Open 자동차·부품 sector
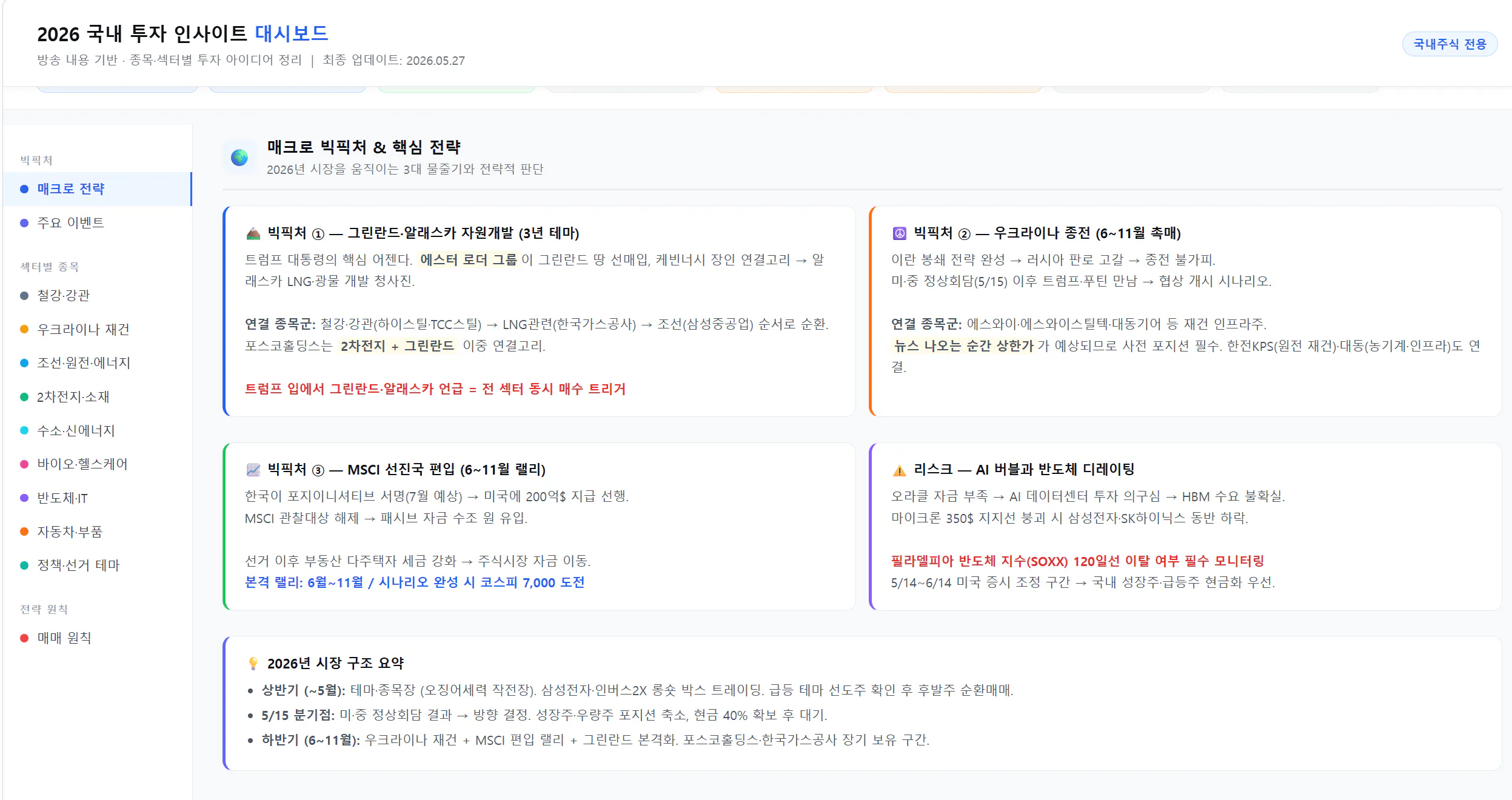Viewport: 1512px width, 800px height. 98,532
